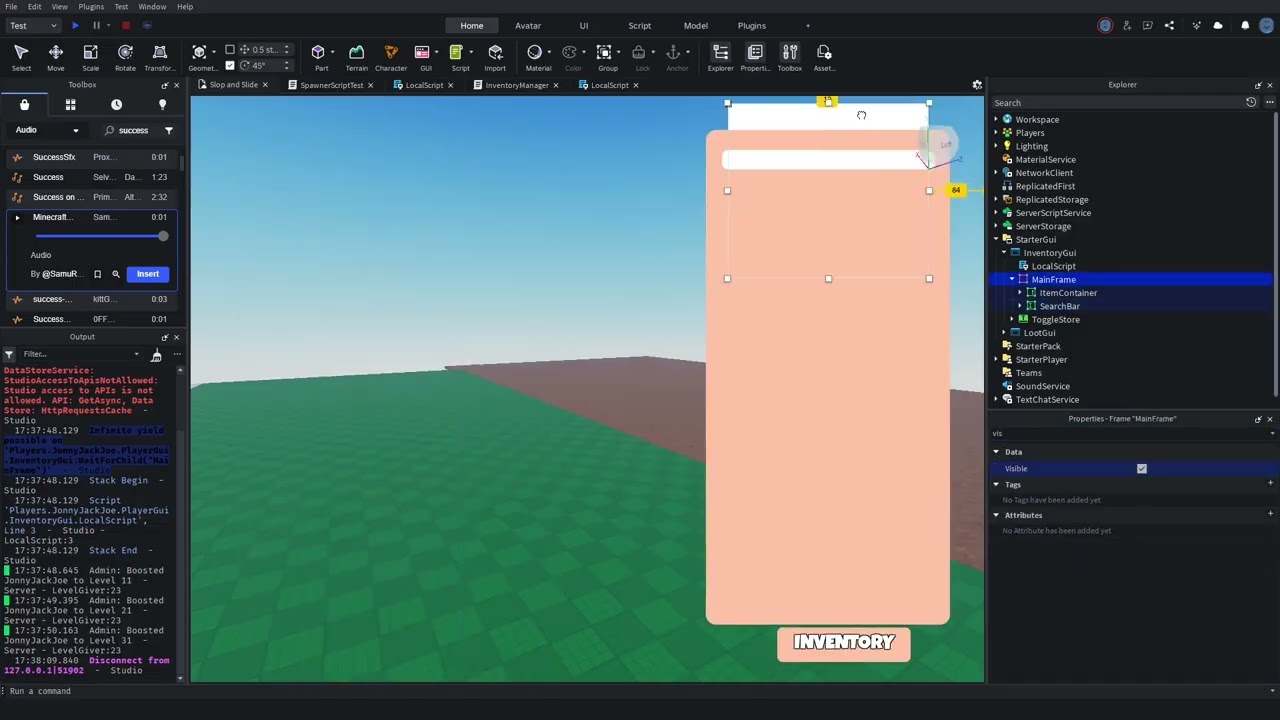Activate the Move tool
The width and height of the screenshot is (1280, 720).
(56, 58)
